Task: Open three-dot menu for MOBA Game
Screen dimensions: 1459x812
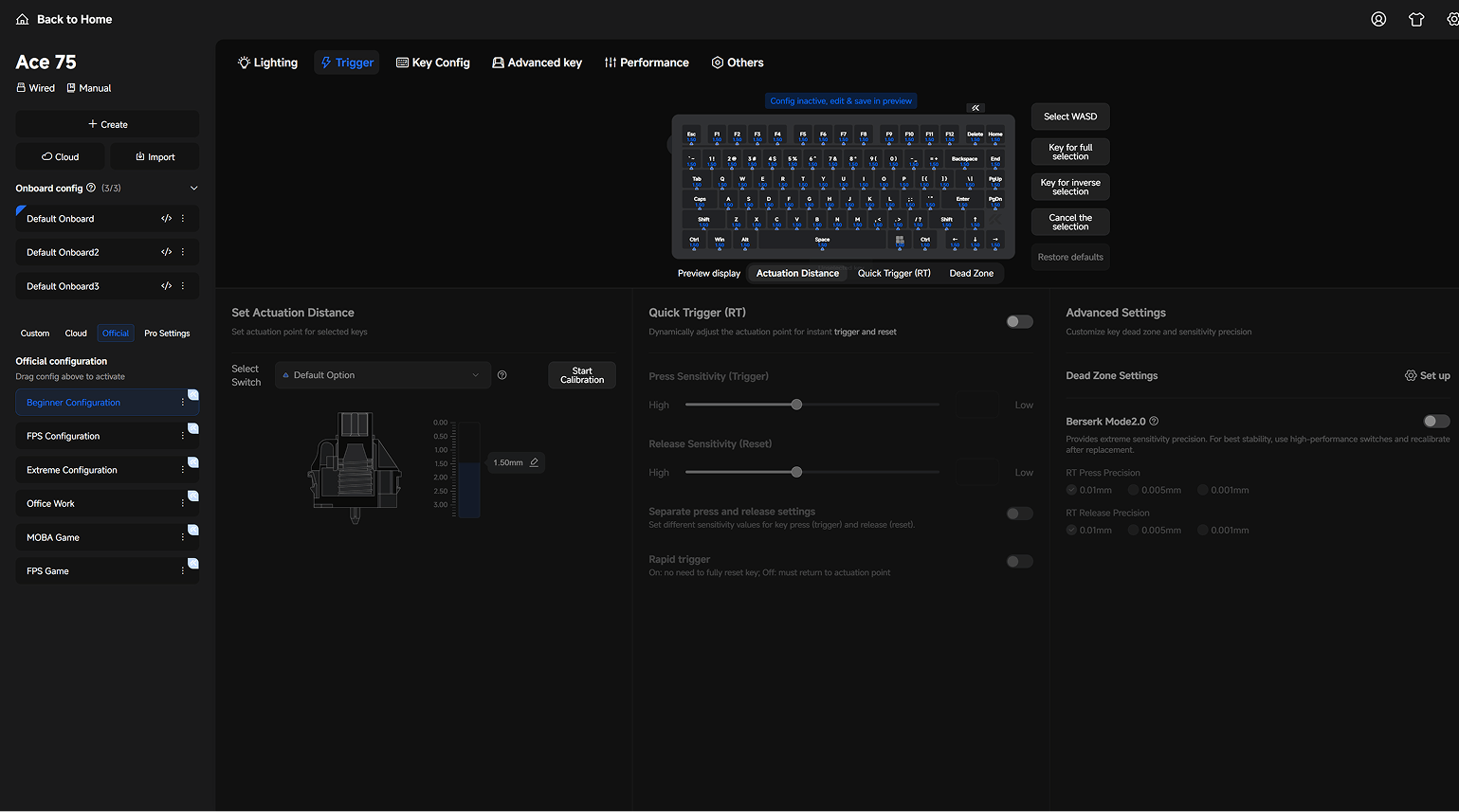Action: pos(183,537)
